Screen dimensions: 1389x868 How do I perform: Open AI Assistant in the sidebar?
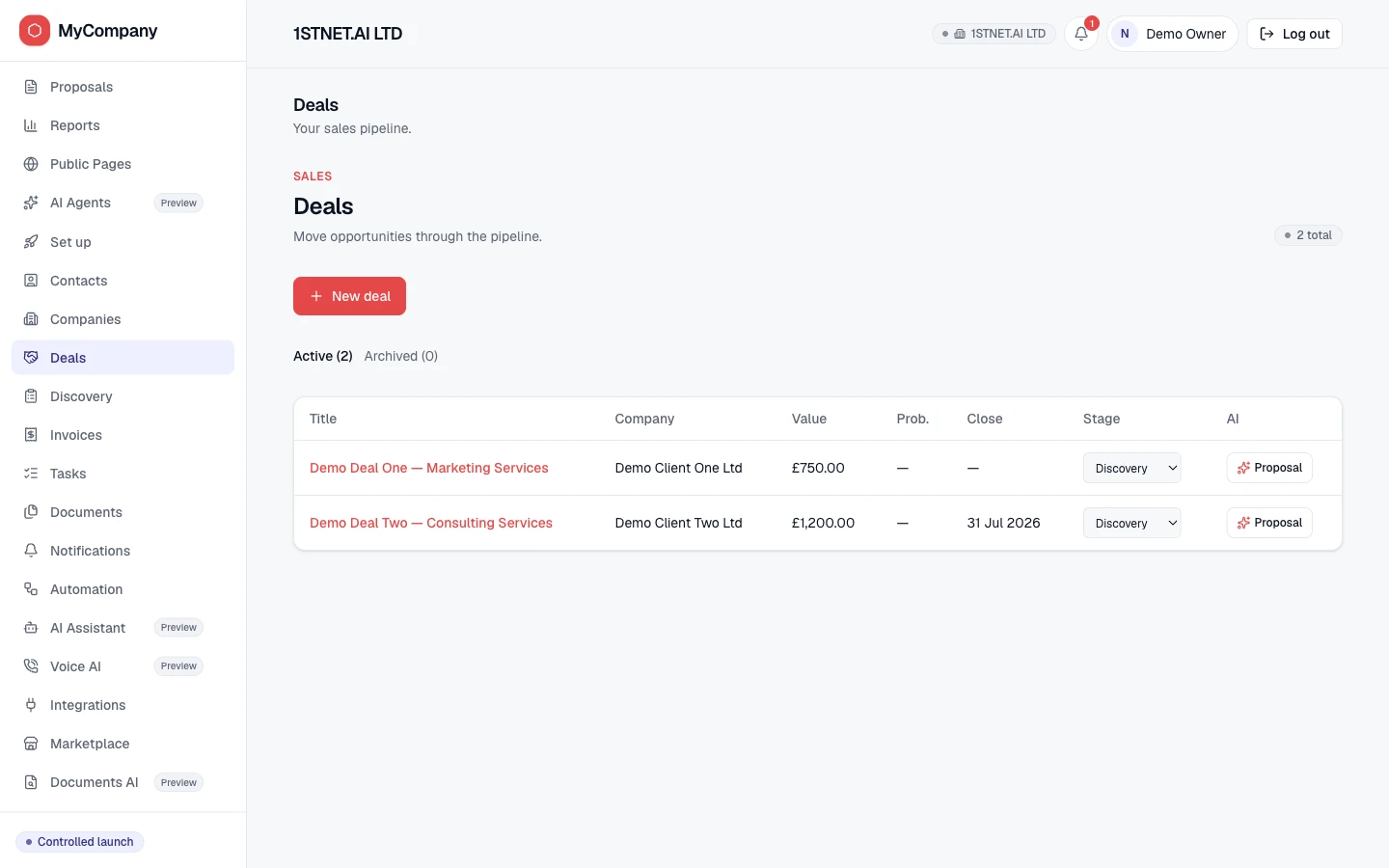[123, 628]
